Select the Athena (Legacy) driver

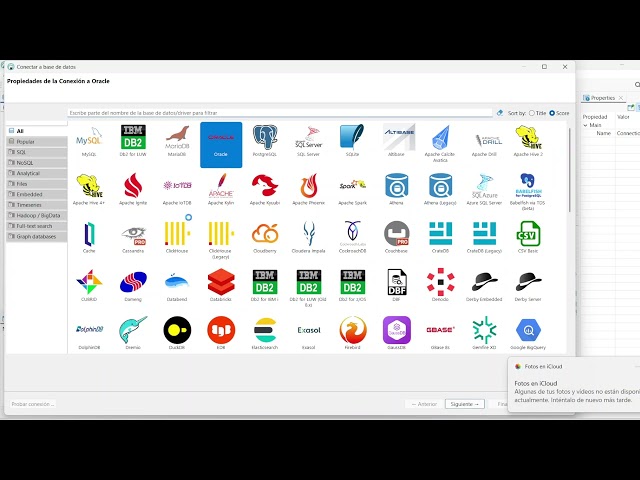pos(440,189)
